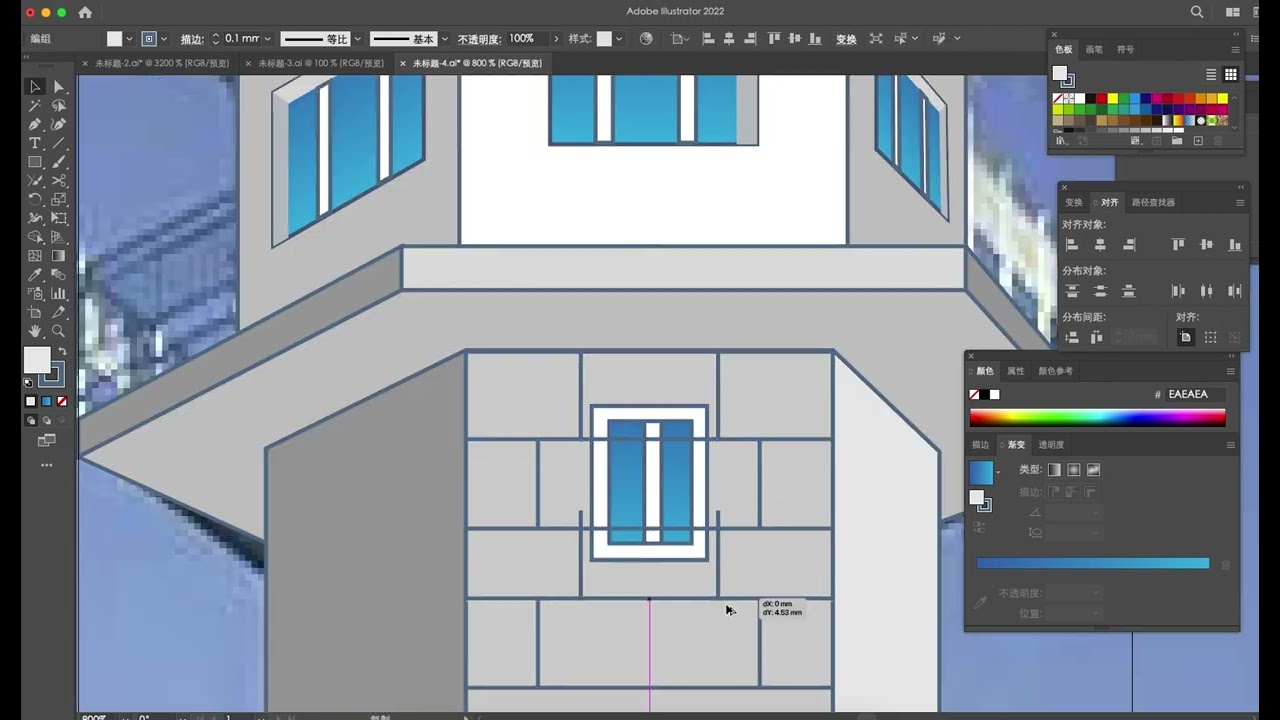
Task: Click Horizontal Align Left in Align panel
Action: tap(1072, 245)
